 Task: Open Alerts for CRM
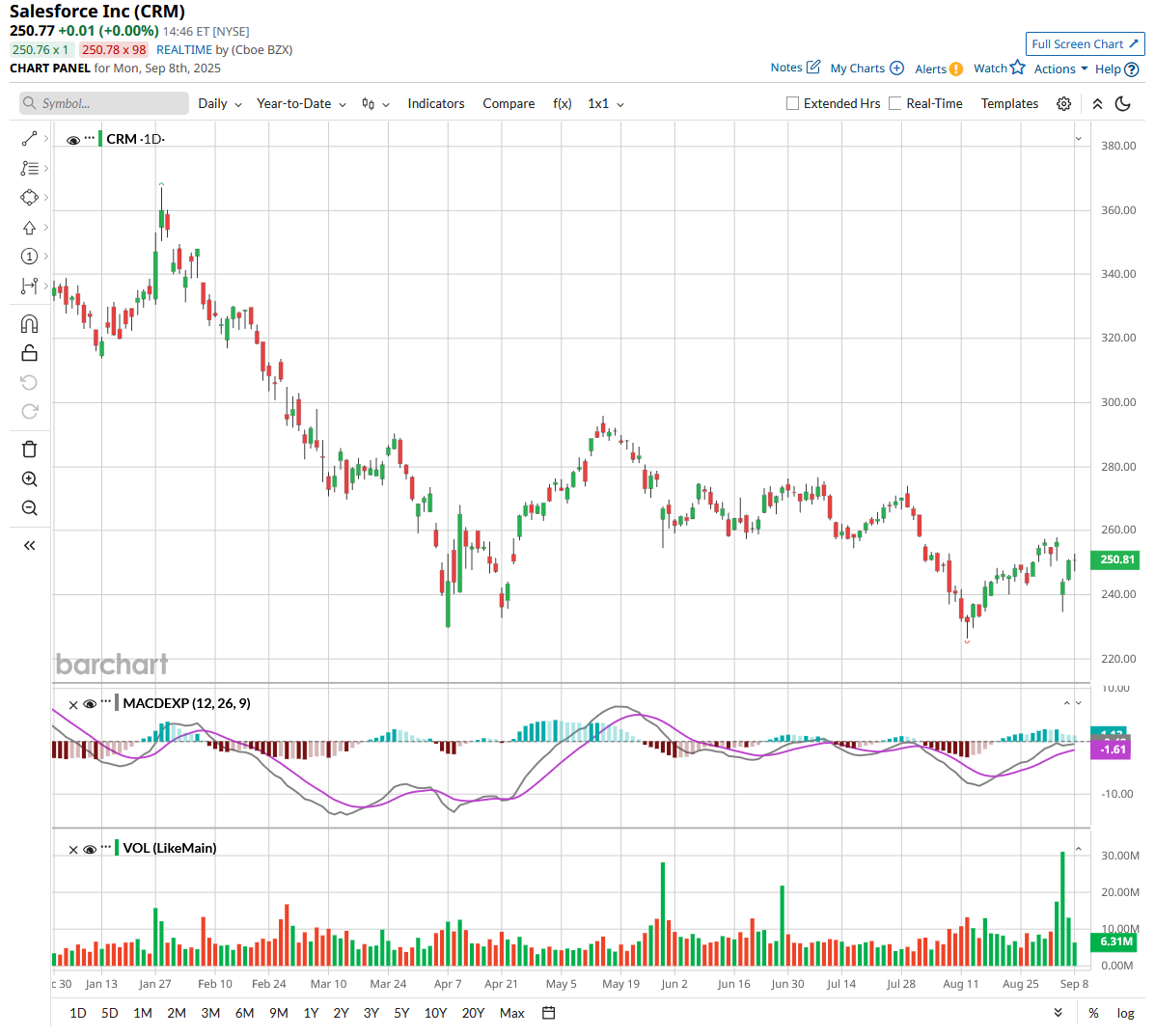pos(939,68)
